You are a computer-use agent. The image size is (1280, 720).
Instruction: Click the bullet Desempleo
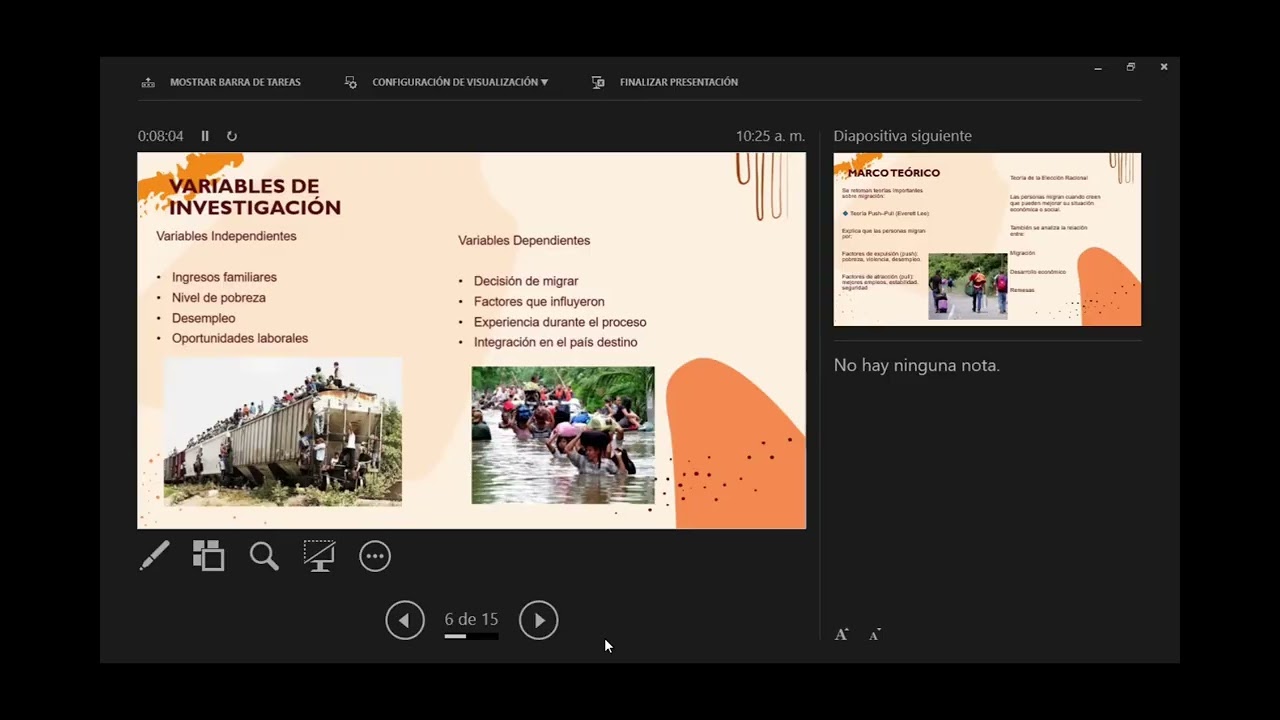tap(204, 318)
